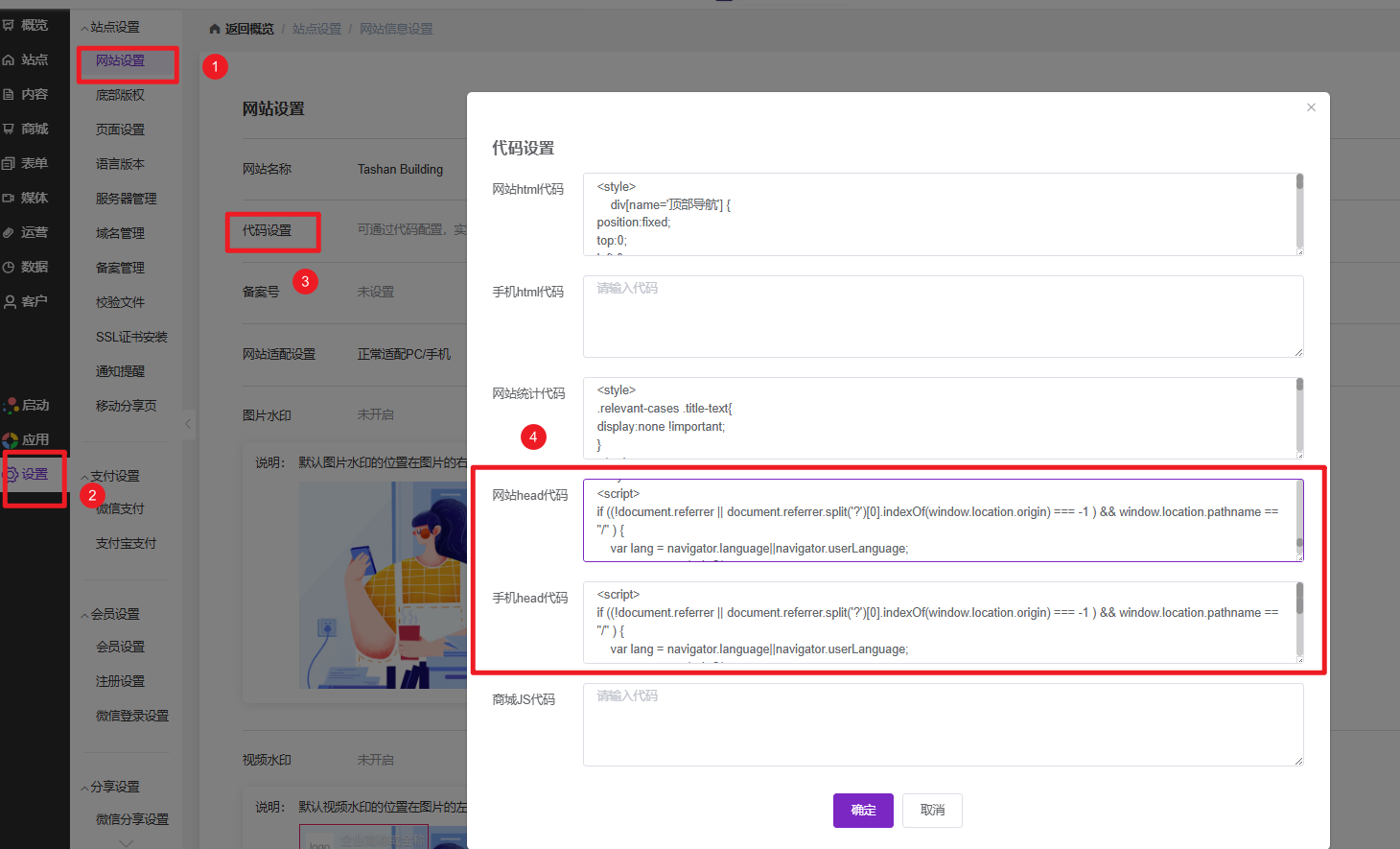Screen dimensions: 1400x849
Task: Click the home icon beside 返回概览
Action: coord(215,29)
